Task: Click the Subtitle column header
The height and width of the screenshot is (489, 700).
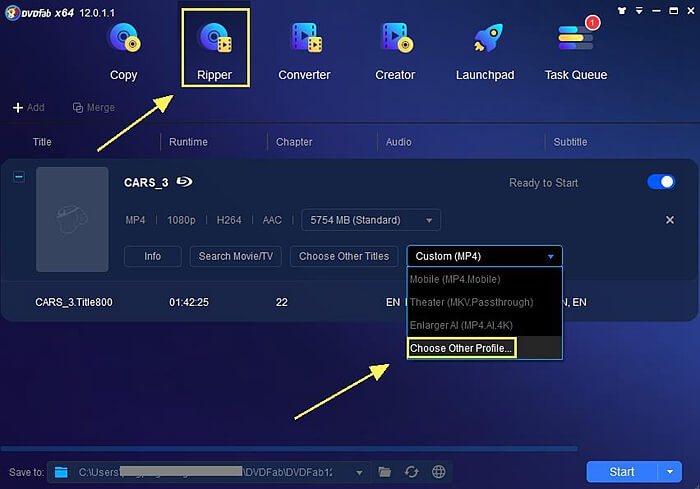Action: click(x=570, y=142)
